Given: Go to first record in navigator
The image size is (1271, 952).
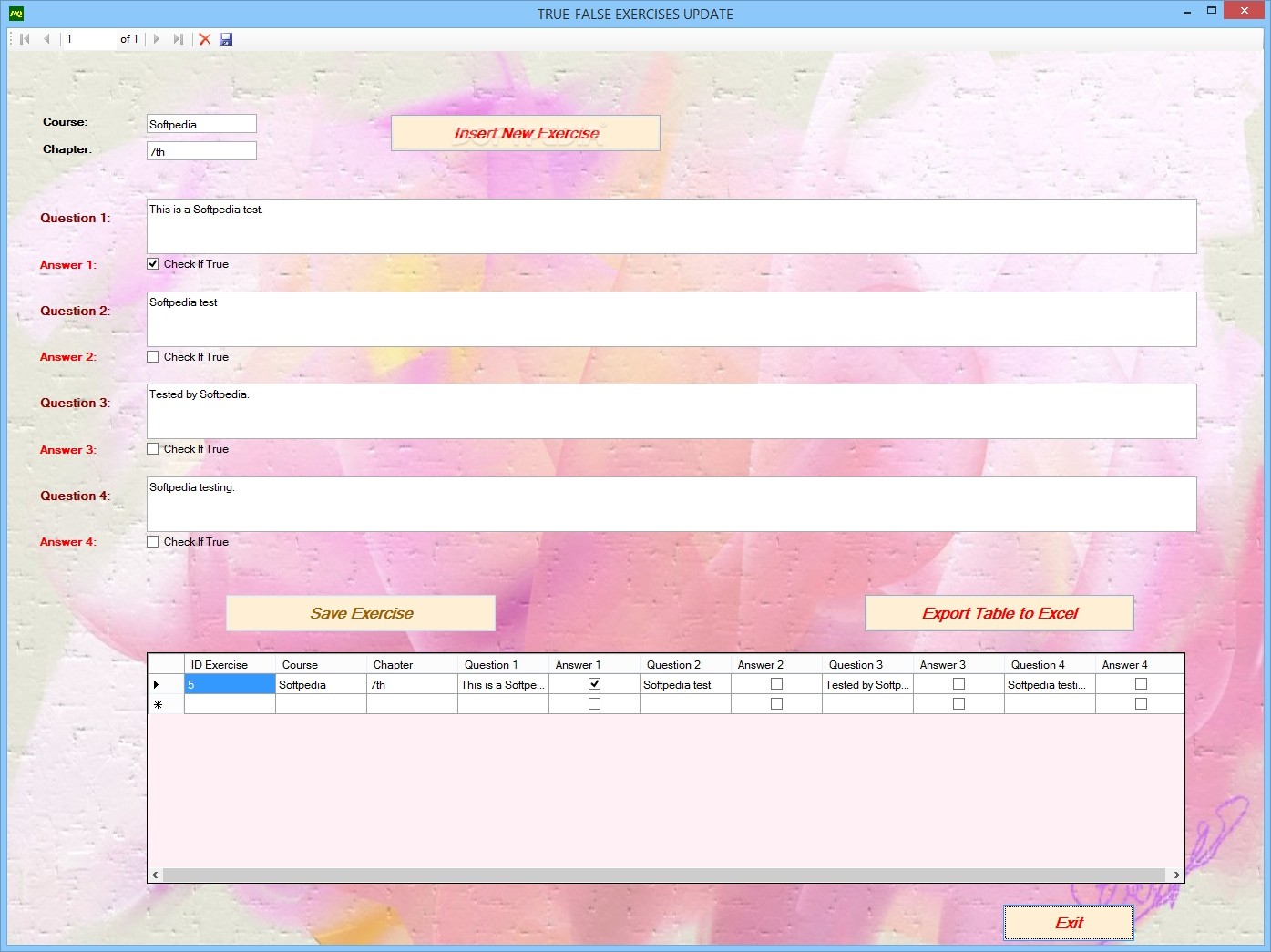Looking at the screenshot, I should tap(26, 39).
